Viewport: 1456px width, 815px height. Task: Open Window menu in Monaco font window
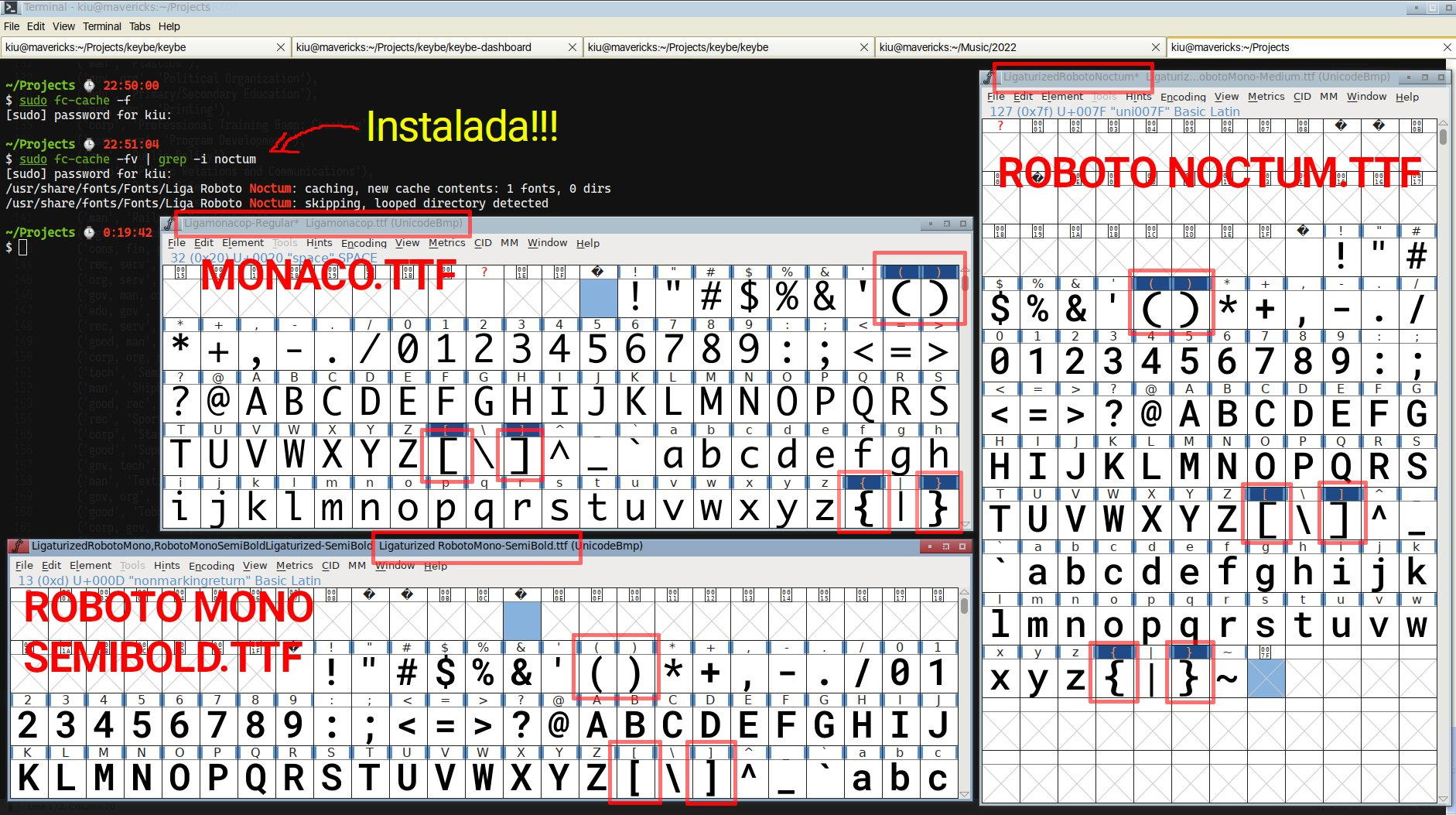click(x=548, y=243)
